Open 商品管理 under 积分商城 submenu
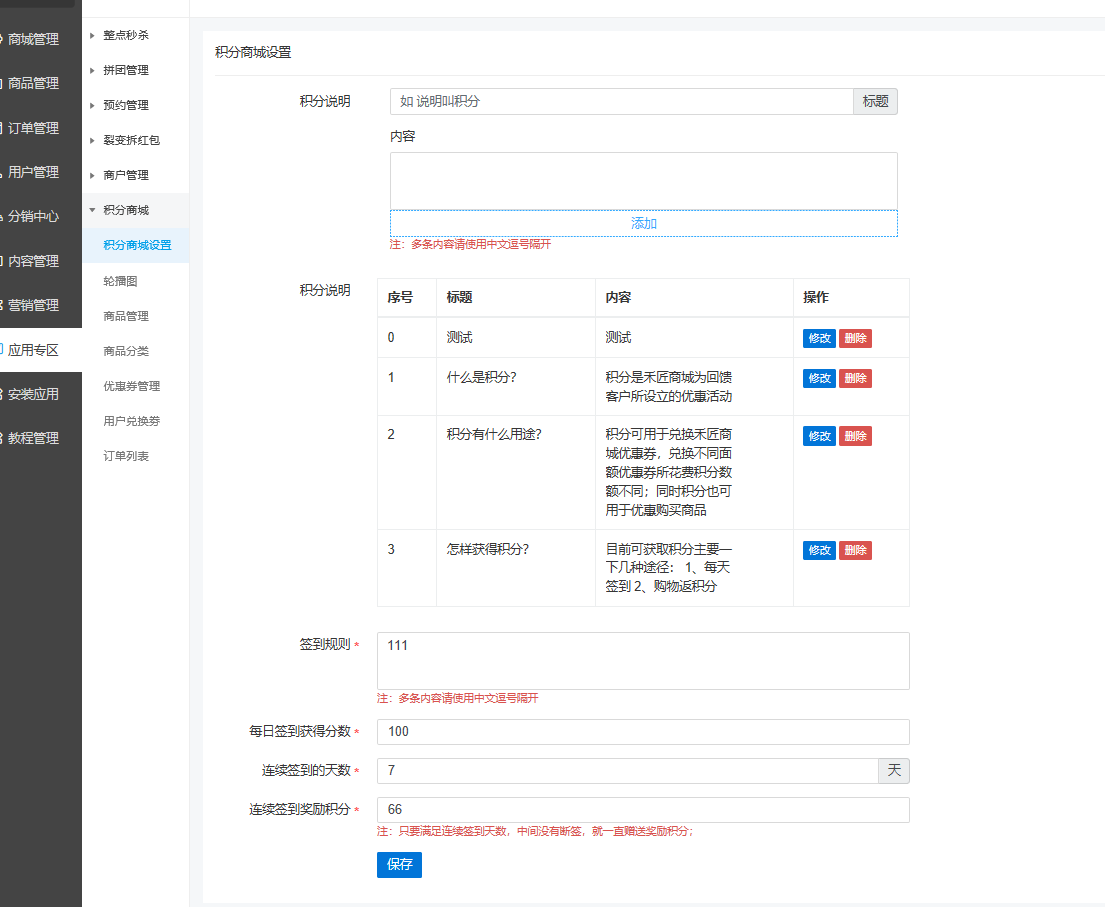Screen dimensions: 1105x907 (x=126, y=316)
